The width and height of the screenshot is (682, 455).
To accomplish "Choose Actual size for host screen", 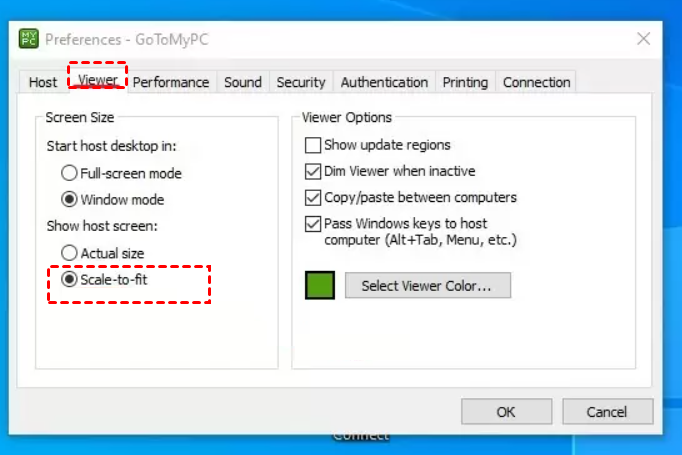I will tap(70, 253).
